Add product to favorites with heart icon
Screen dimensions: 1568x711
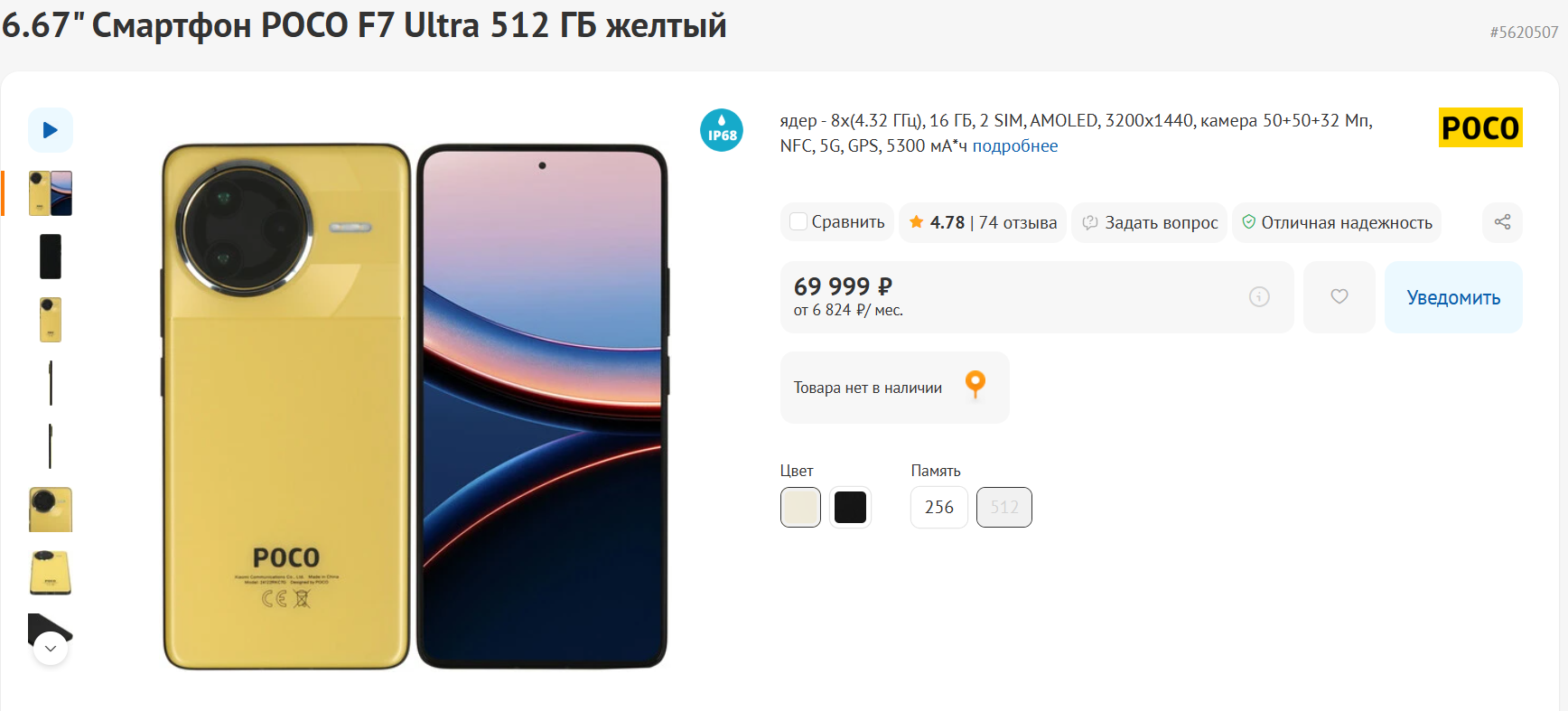point(1339,296)
